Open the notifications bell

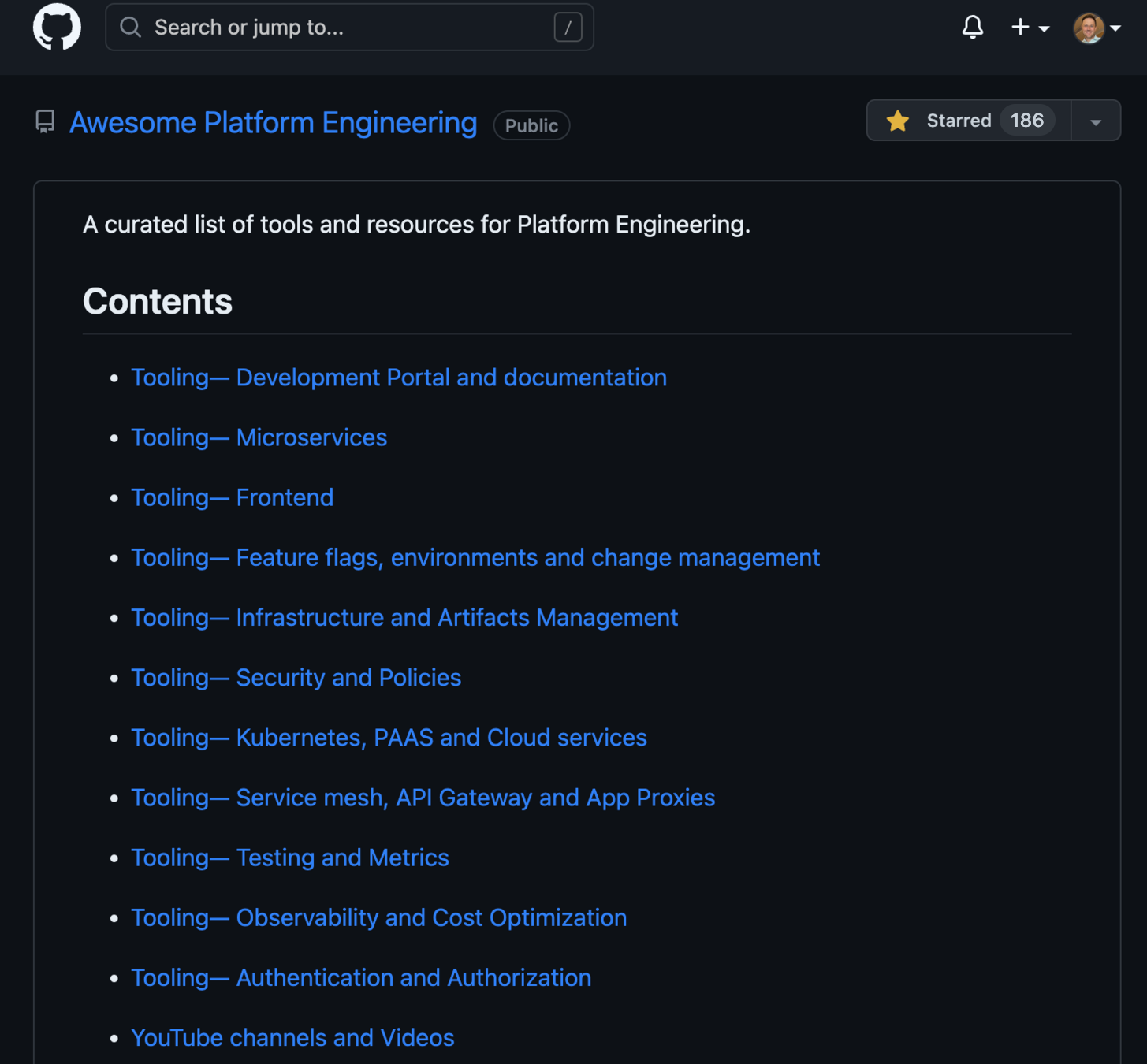point(973,28)
